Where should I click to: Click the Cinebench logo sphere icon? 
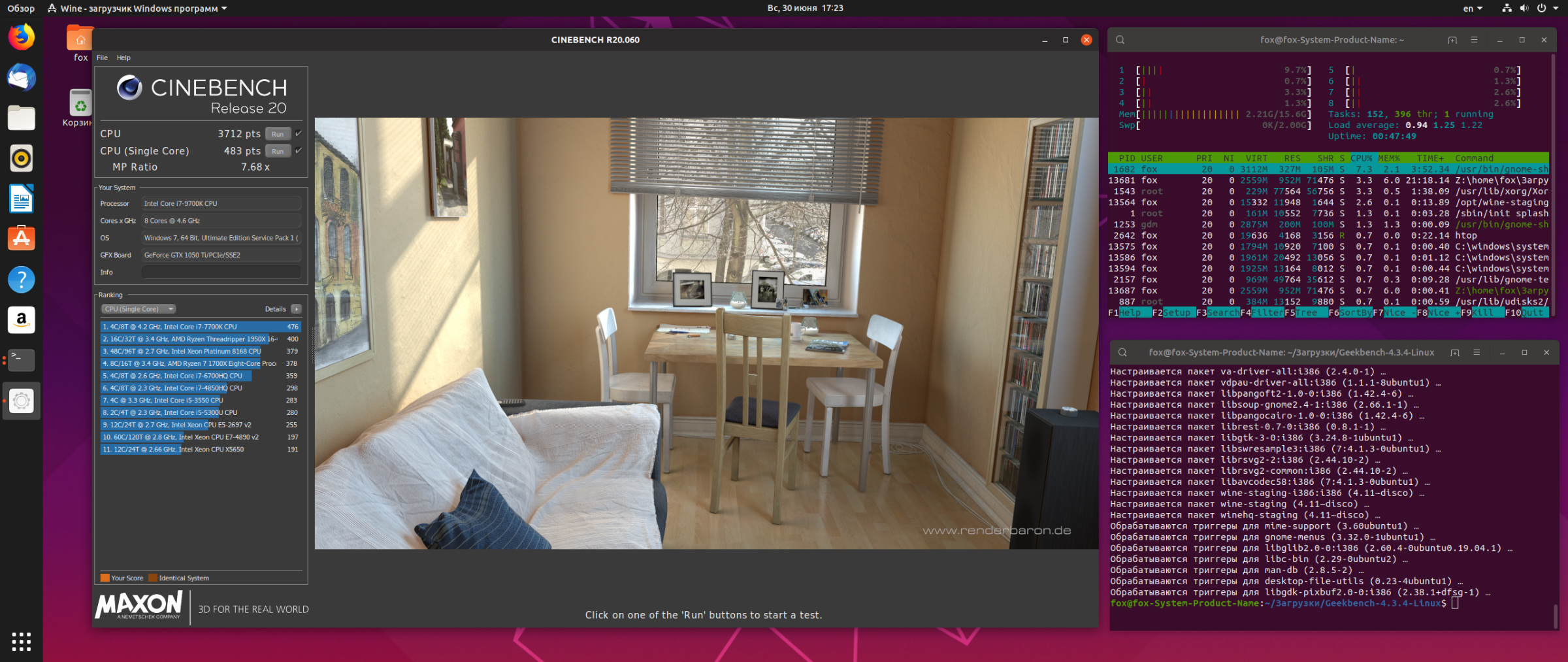129,88
